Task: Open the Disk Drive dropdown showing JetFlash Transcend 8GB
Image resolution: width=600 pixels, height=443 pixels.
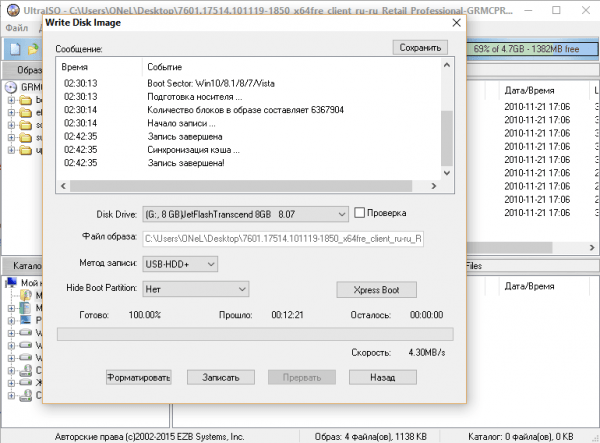Action: pos(245,214)
